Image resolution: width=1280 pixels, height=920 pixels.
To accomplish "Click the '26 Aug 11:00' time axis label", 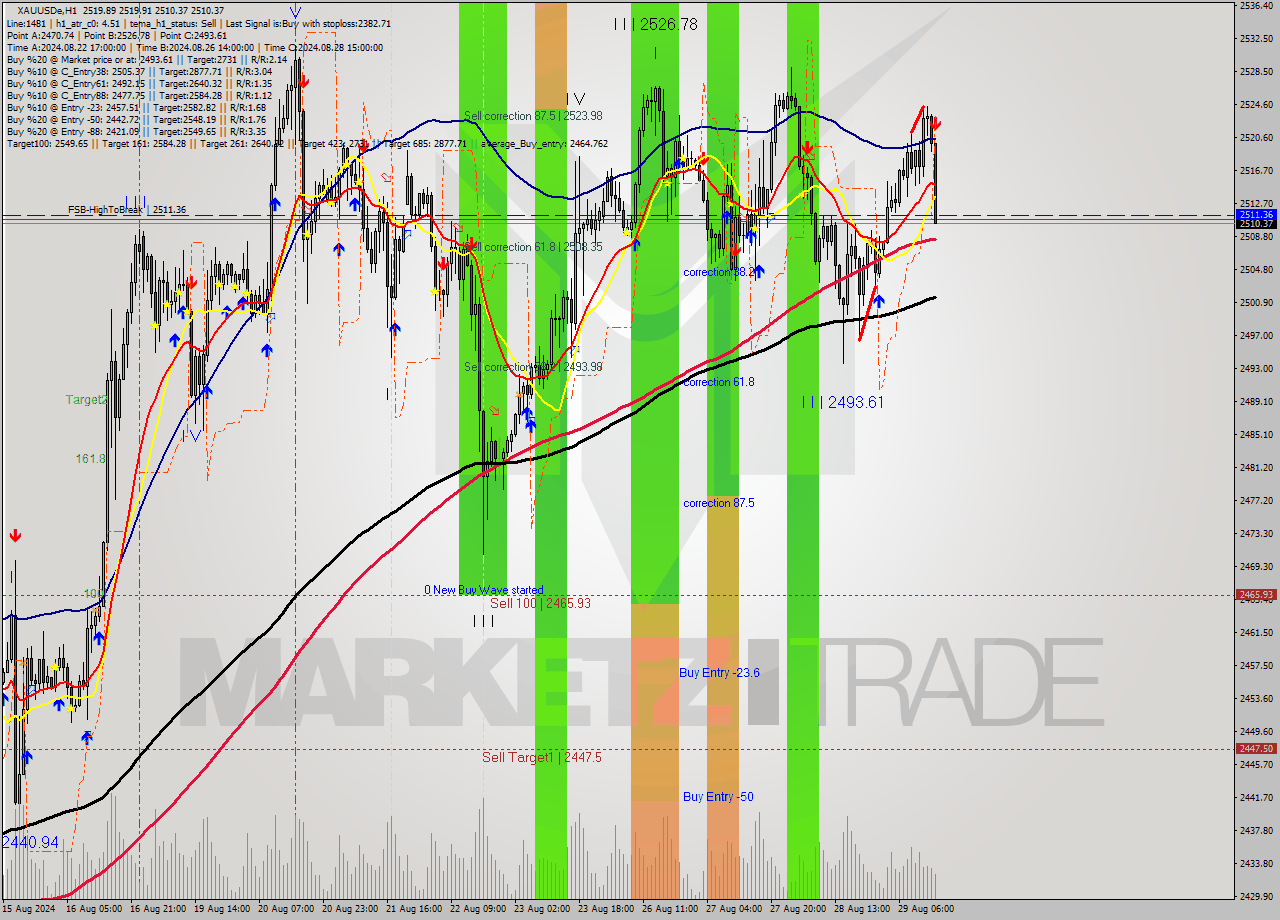I will tap(671, 909).
